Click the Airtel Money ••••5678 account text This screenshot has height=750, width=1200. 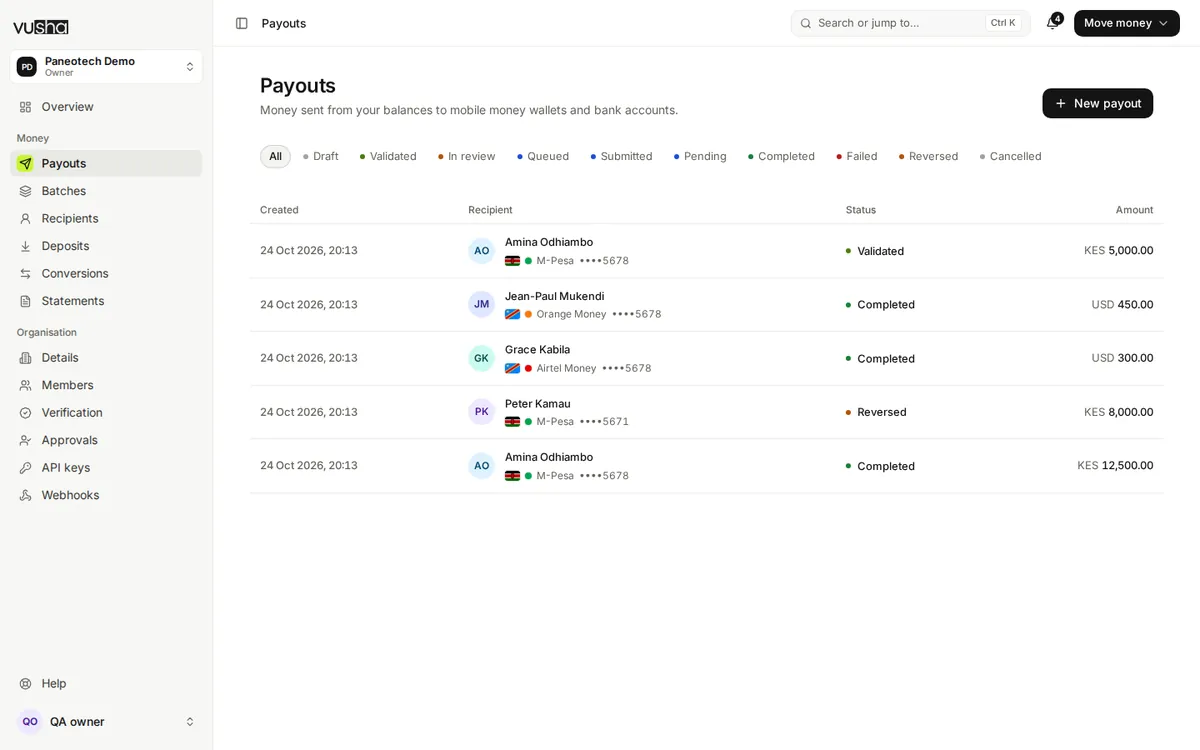pos(593,368)
